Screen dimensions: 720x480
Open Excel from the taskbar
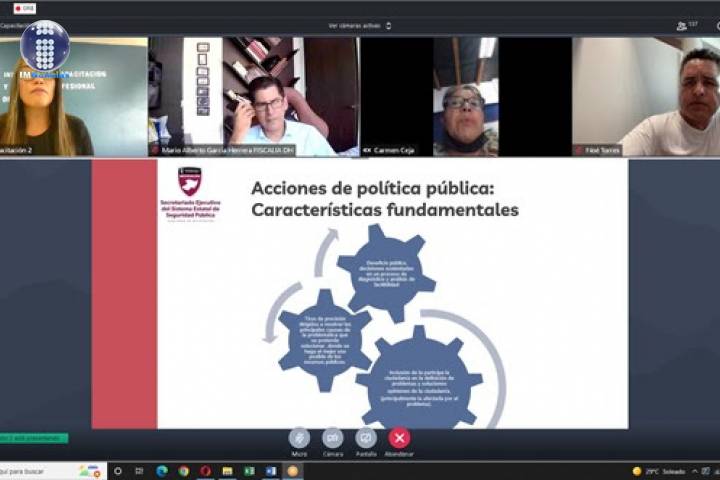[x=249, y=471]
